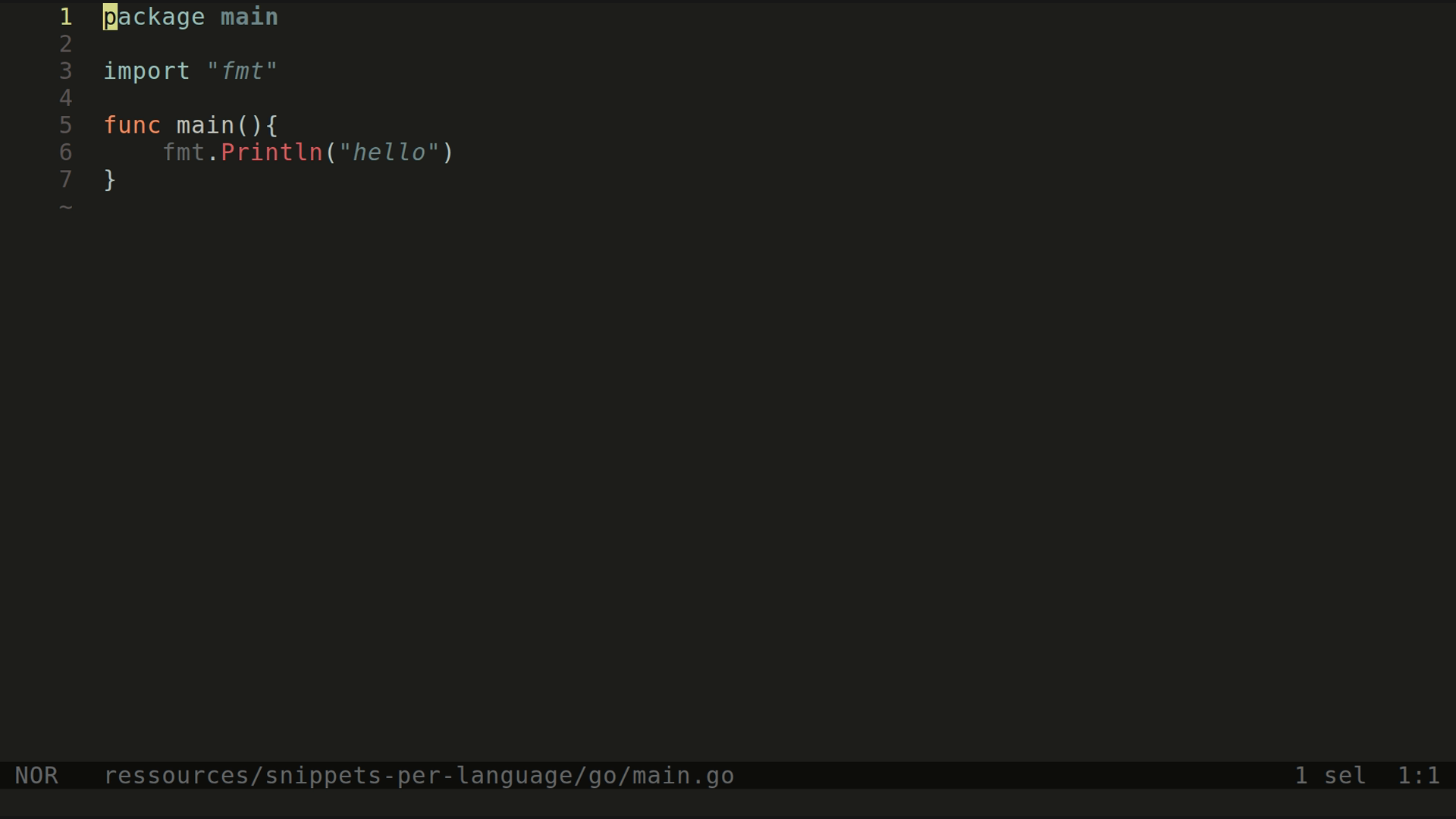
Task: Click the "hello" string literal
Action: click(x=389, y=152)
